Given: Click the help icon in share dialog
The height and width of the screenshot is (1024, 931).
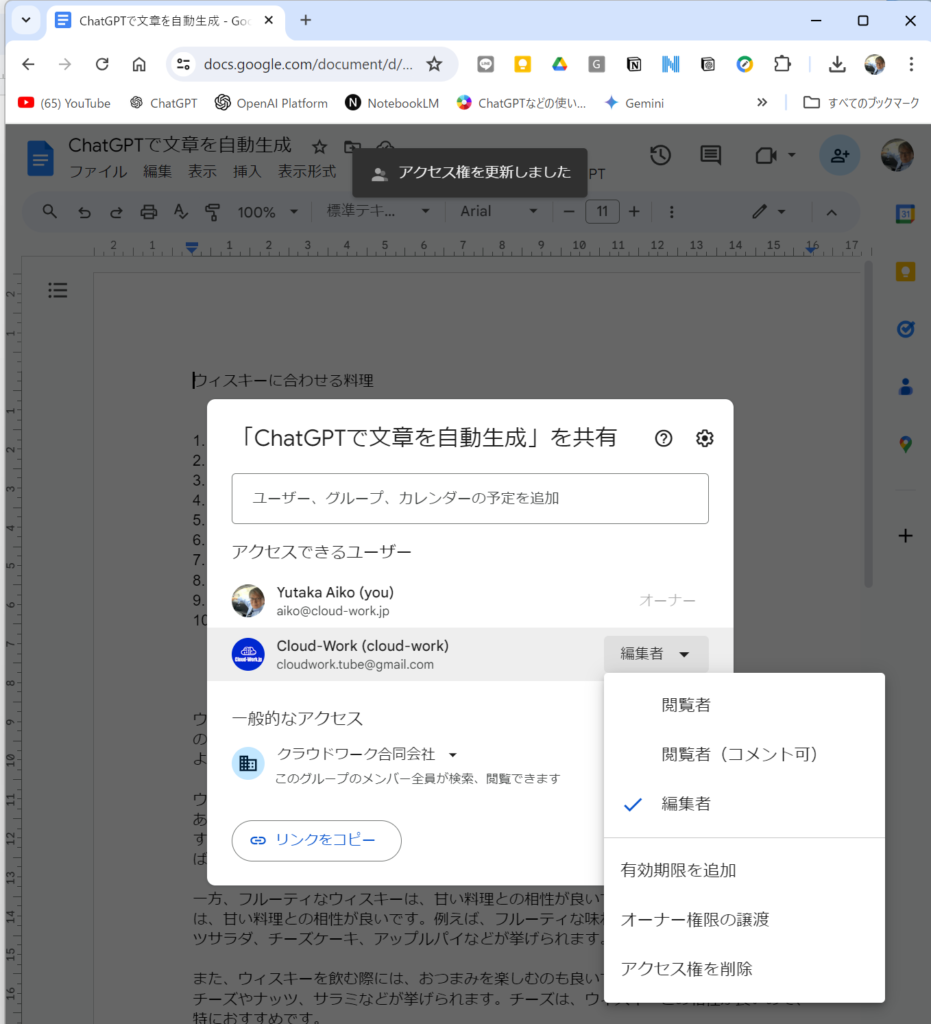Looking at the screenshot, I should coord(663,438).
